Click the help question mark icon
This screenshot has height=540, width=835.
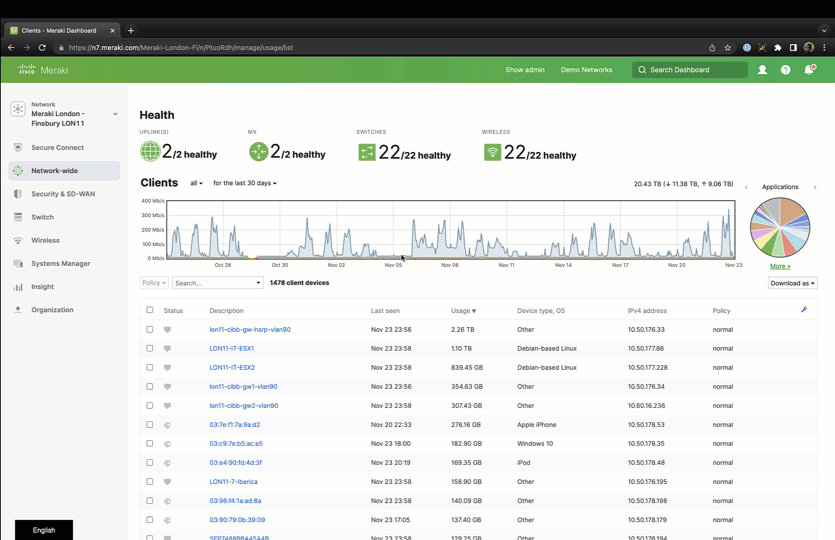(785, 70)
